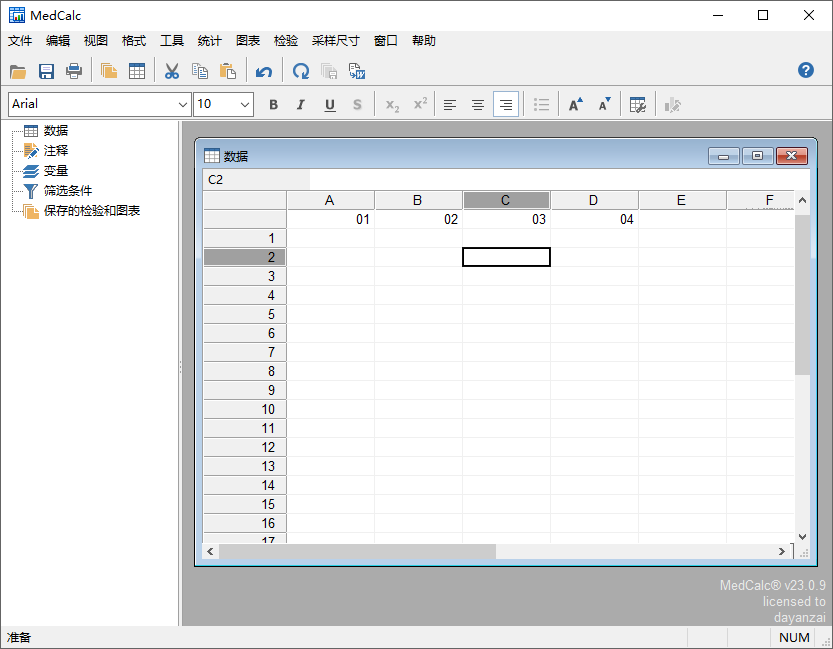Open the 图表 menu
833x649 pixels.
247,41
